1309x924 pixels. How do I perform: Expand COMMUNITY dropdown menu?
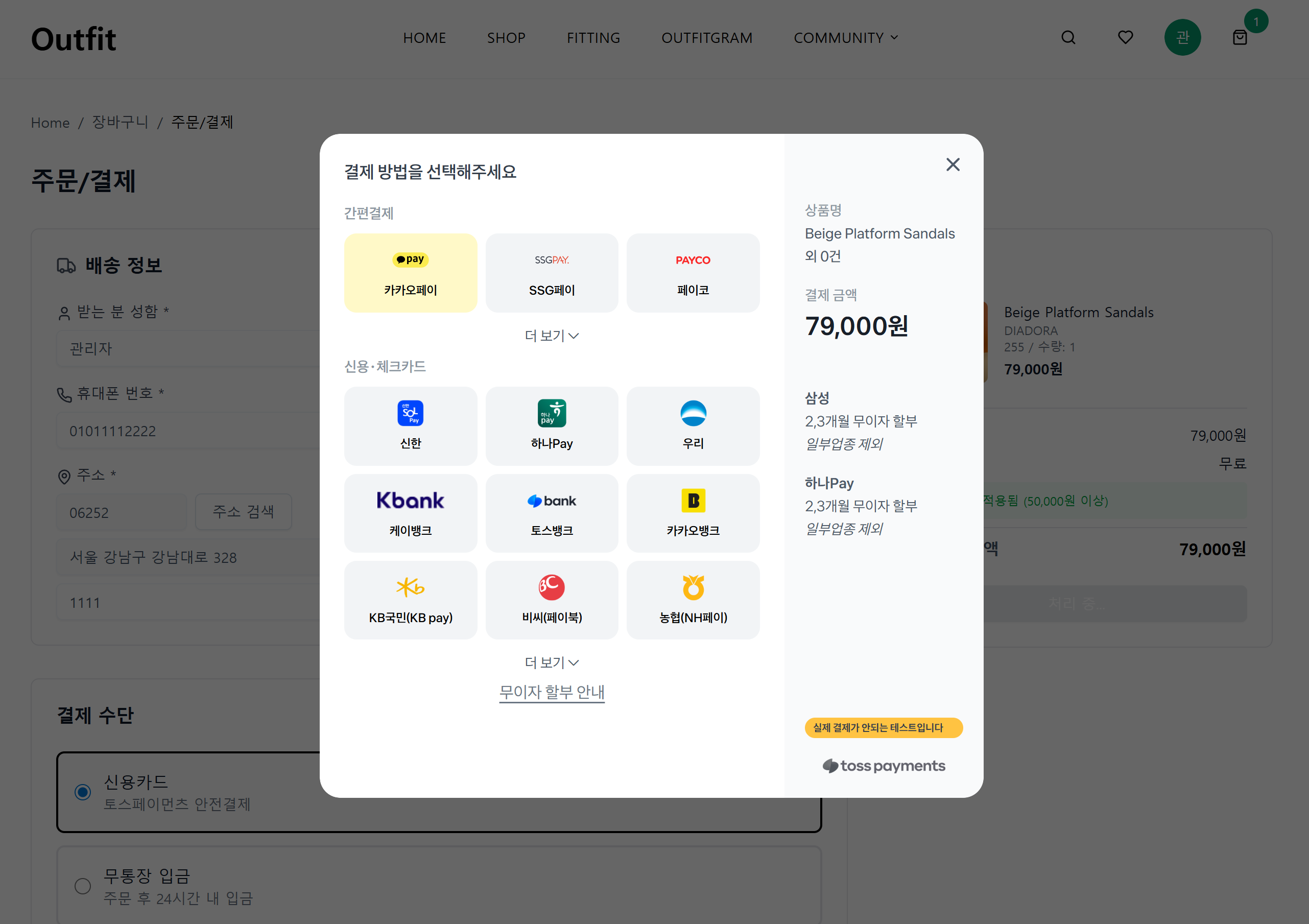pyautogui.click(x=845, y=38)
